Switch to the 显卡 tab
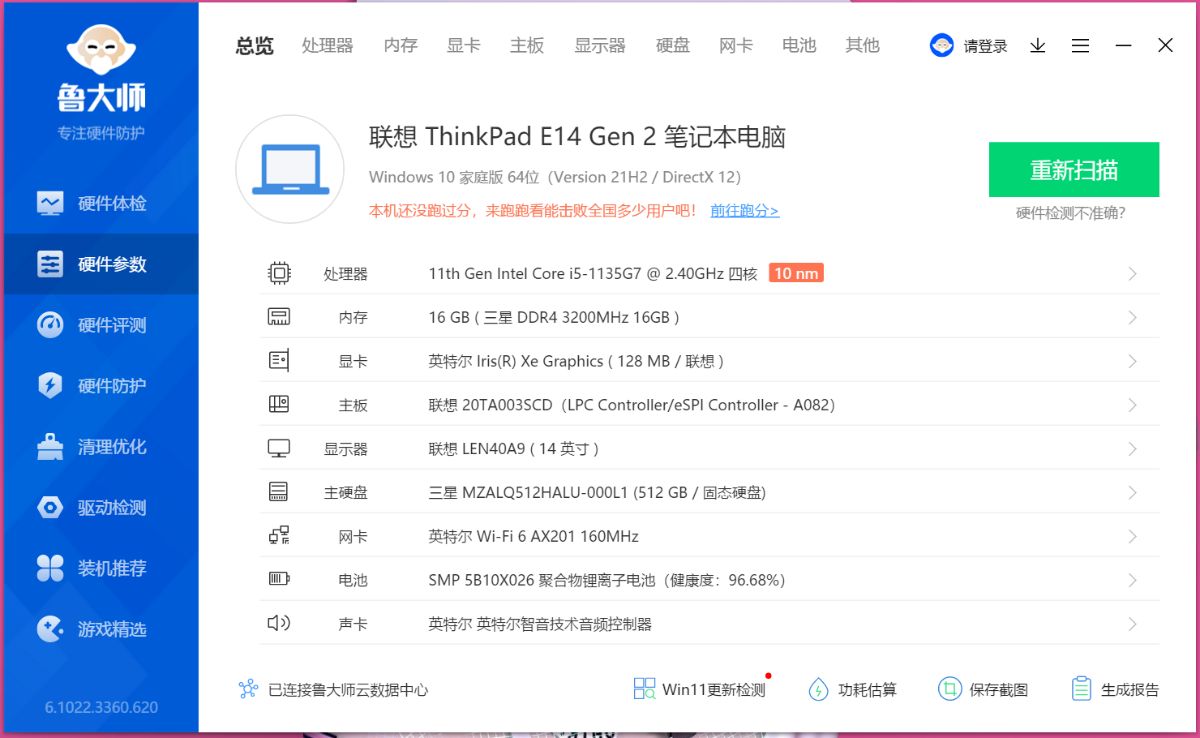 [463, 45]
